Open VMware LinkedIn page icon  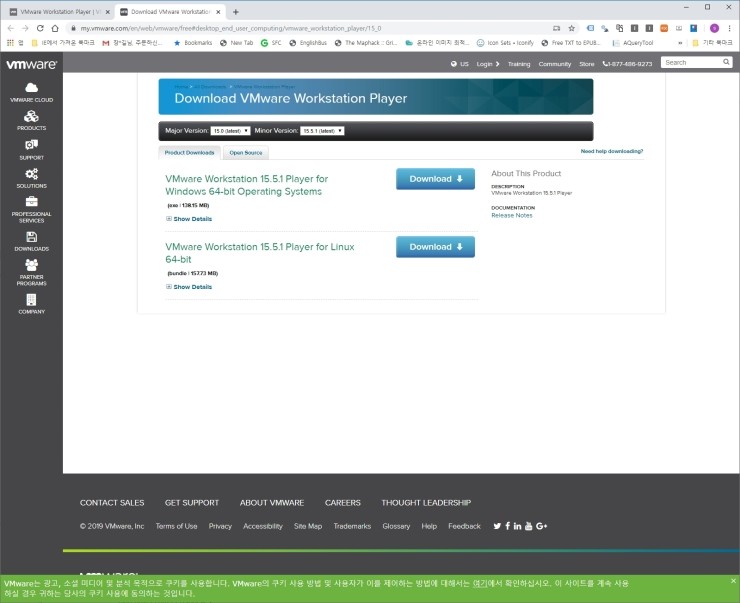point(518,526)
